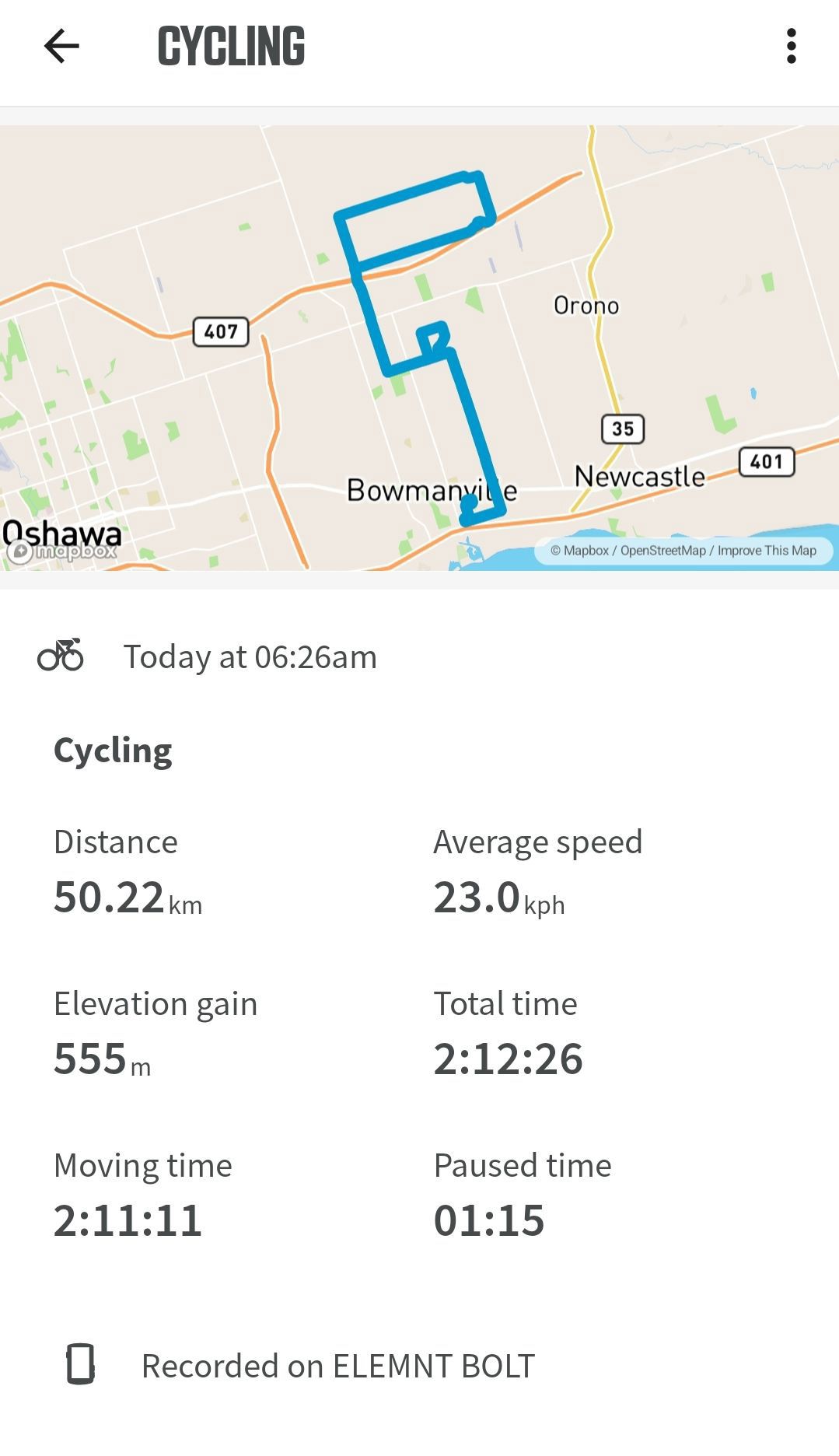Tap the ELEMNT BOLT device icon
The width and height of the screenshot is (839, 1456).
pos(81,1364)
